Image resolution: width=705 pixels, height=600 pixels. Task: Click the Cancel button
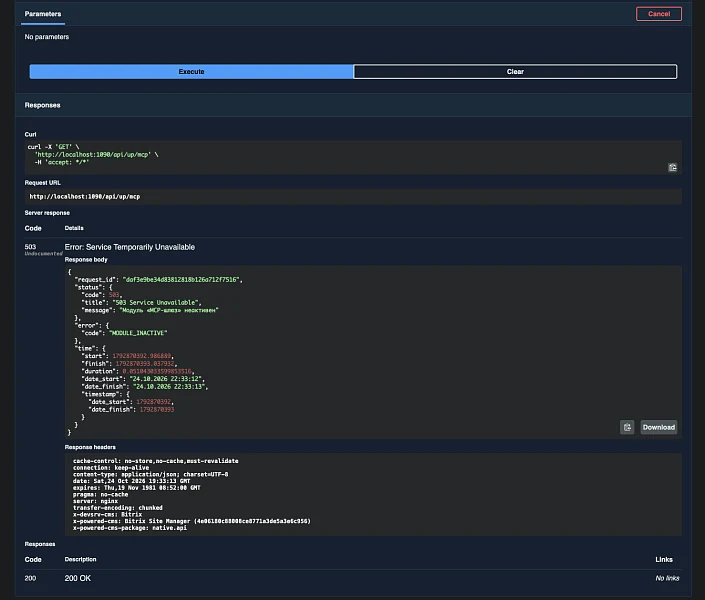[x=659, y=14]
